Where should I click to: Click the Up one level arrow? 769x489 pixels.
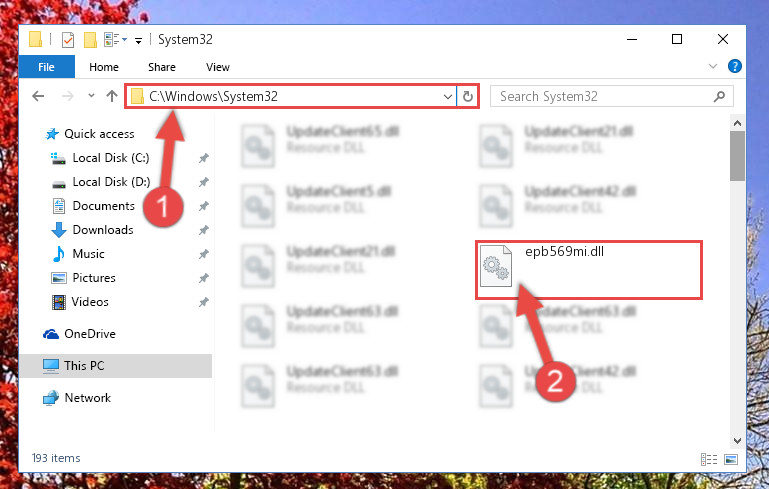coord(112,96)
